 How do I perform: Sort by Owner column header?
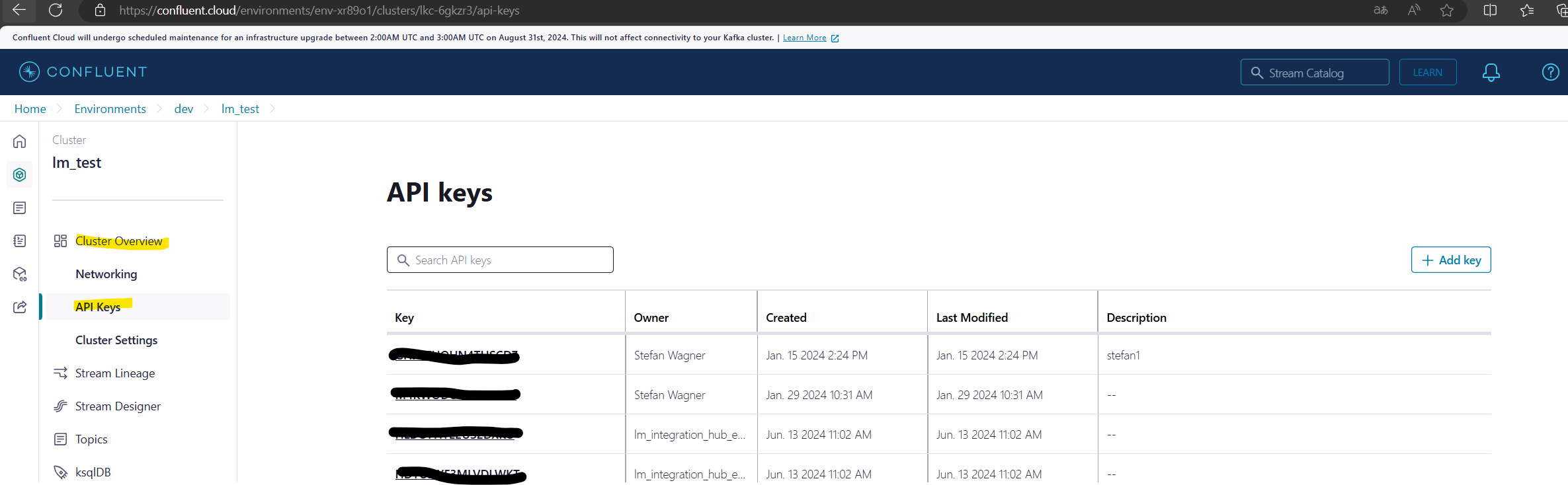click(651, 317)
